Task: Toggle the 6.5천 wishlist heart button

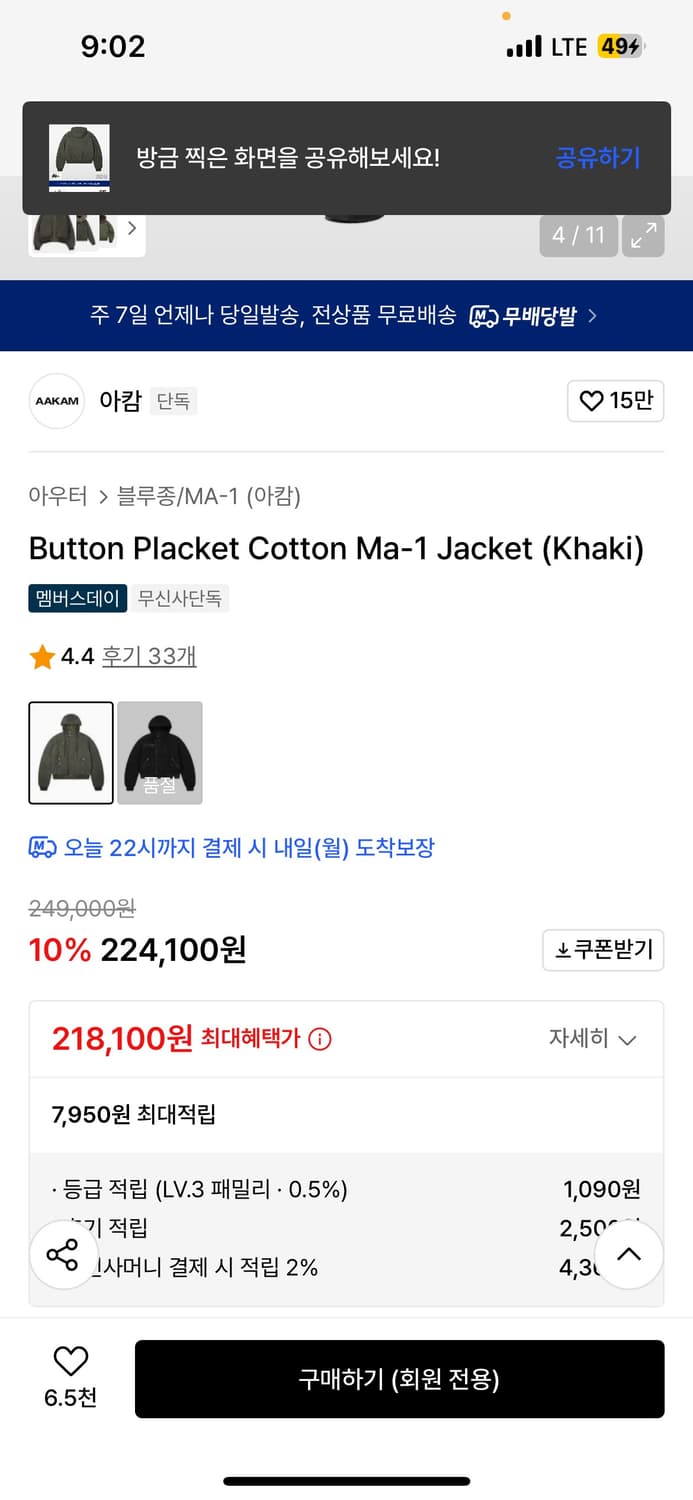Action: 68,1362
